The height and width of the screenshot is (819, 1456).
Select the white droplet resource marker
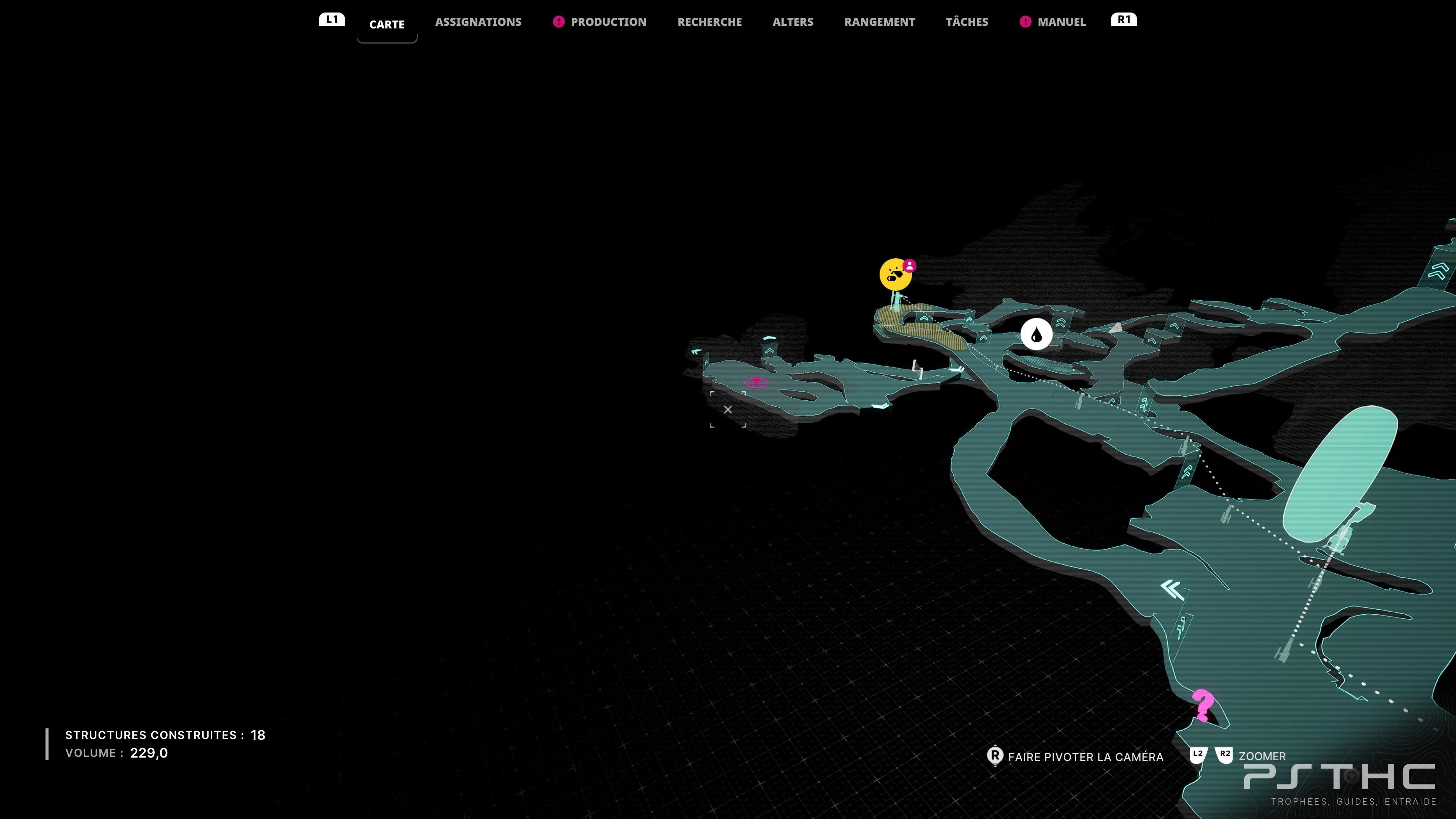[1036, 334]
